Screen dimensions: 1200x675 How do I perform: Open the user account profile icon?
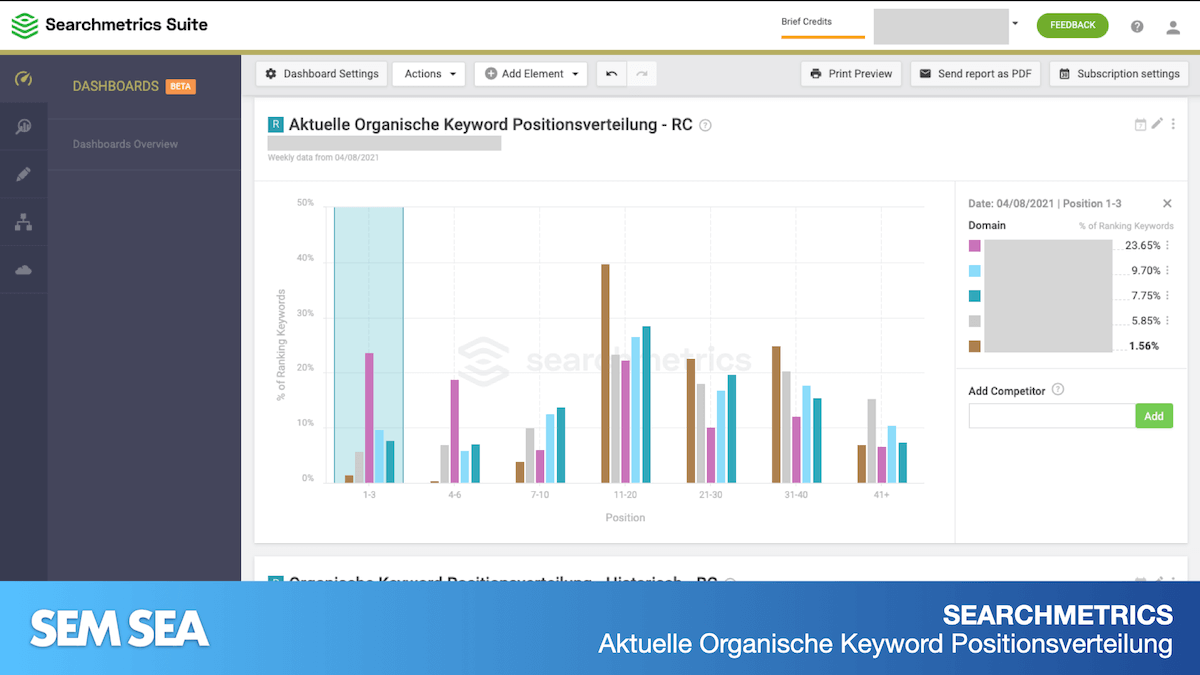[x=1173, y=27]
